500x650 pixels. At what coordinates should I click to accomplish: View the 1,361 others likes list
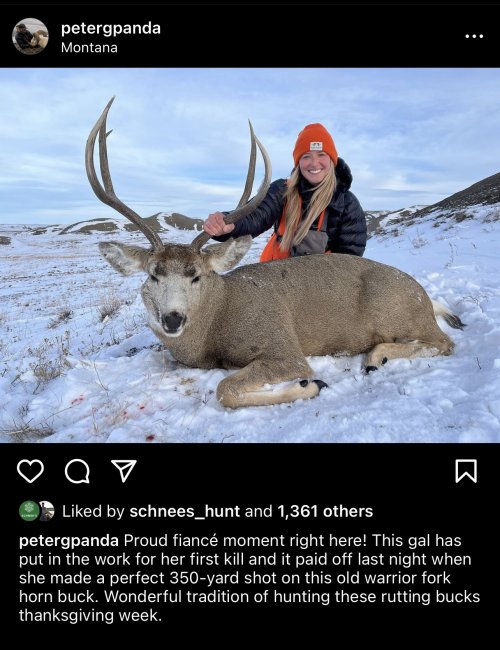[325, 511]
